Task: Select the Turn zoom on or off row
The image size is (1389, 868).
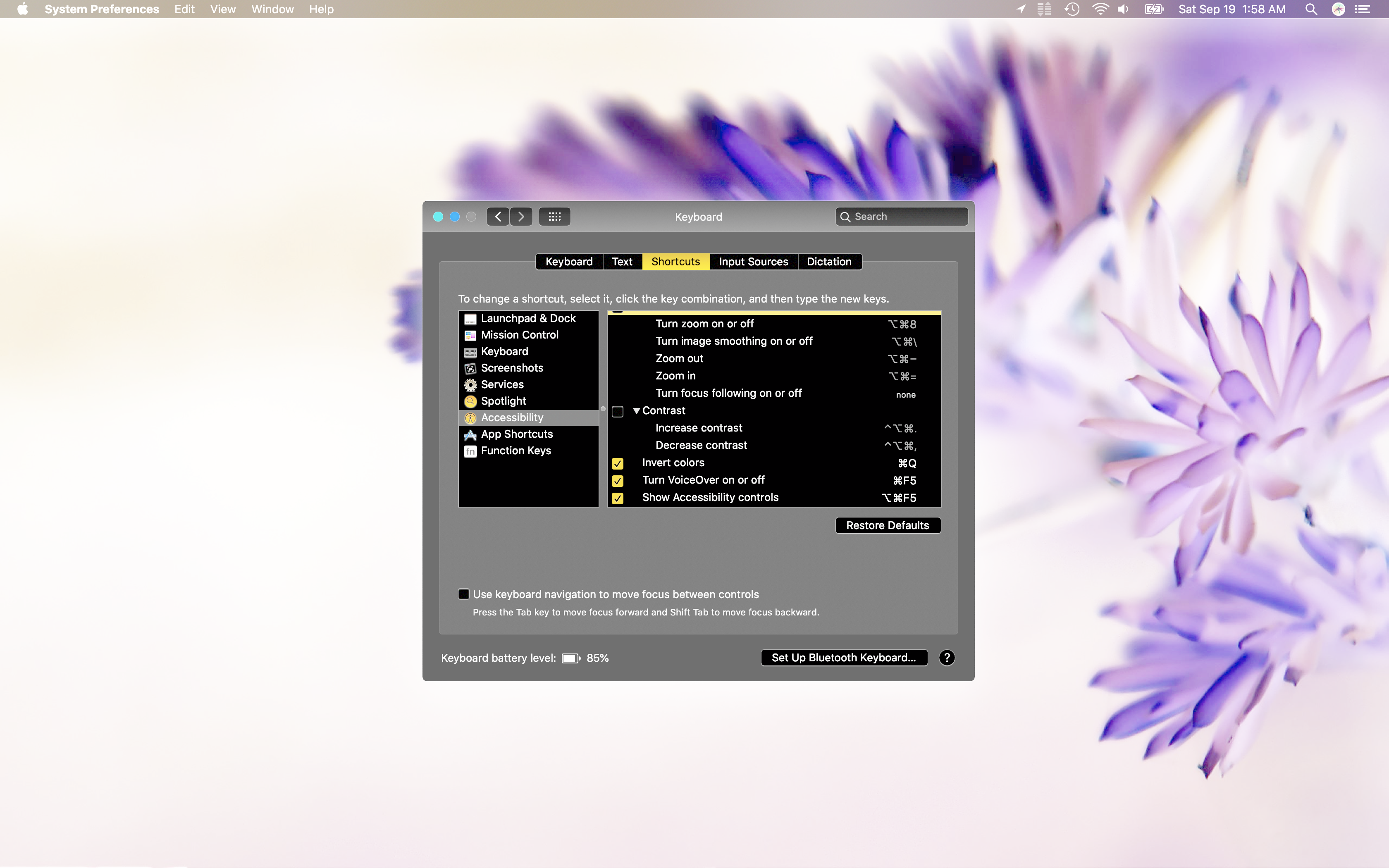Action: (x=774, y=324)
